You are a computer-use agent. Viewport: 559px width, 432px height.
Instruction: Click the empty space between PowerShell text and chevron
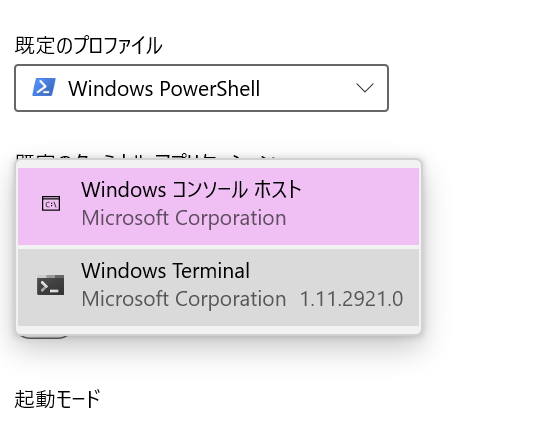click(x=307, y=88)
